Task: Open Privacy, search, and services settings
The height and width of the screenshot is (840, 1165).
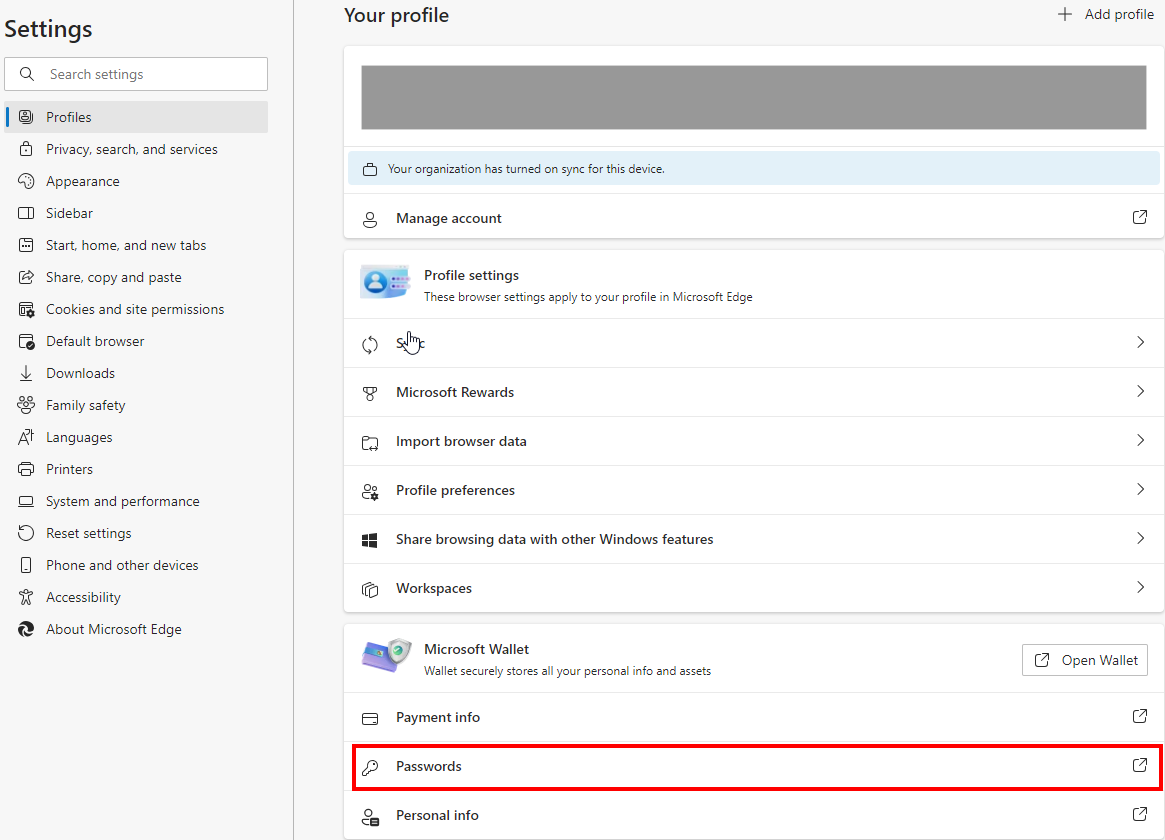Action: (x=137, y=149)
